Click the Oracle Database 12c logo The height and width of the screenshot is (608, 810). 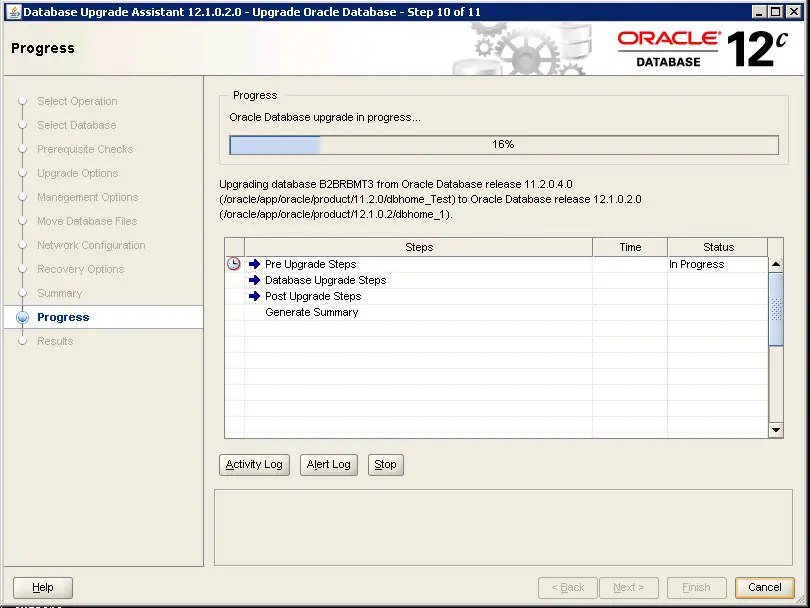pos(703,49)
